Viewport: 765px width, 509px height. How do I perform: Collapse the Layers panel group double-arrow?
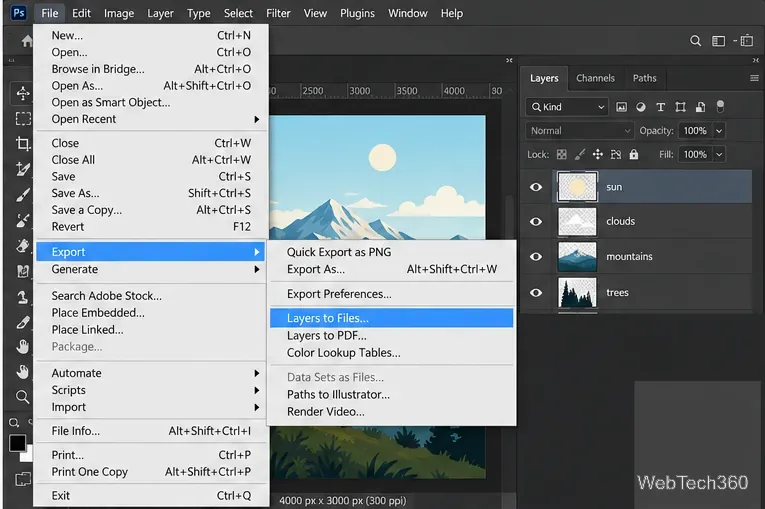[755, 61]
